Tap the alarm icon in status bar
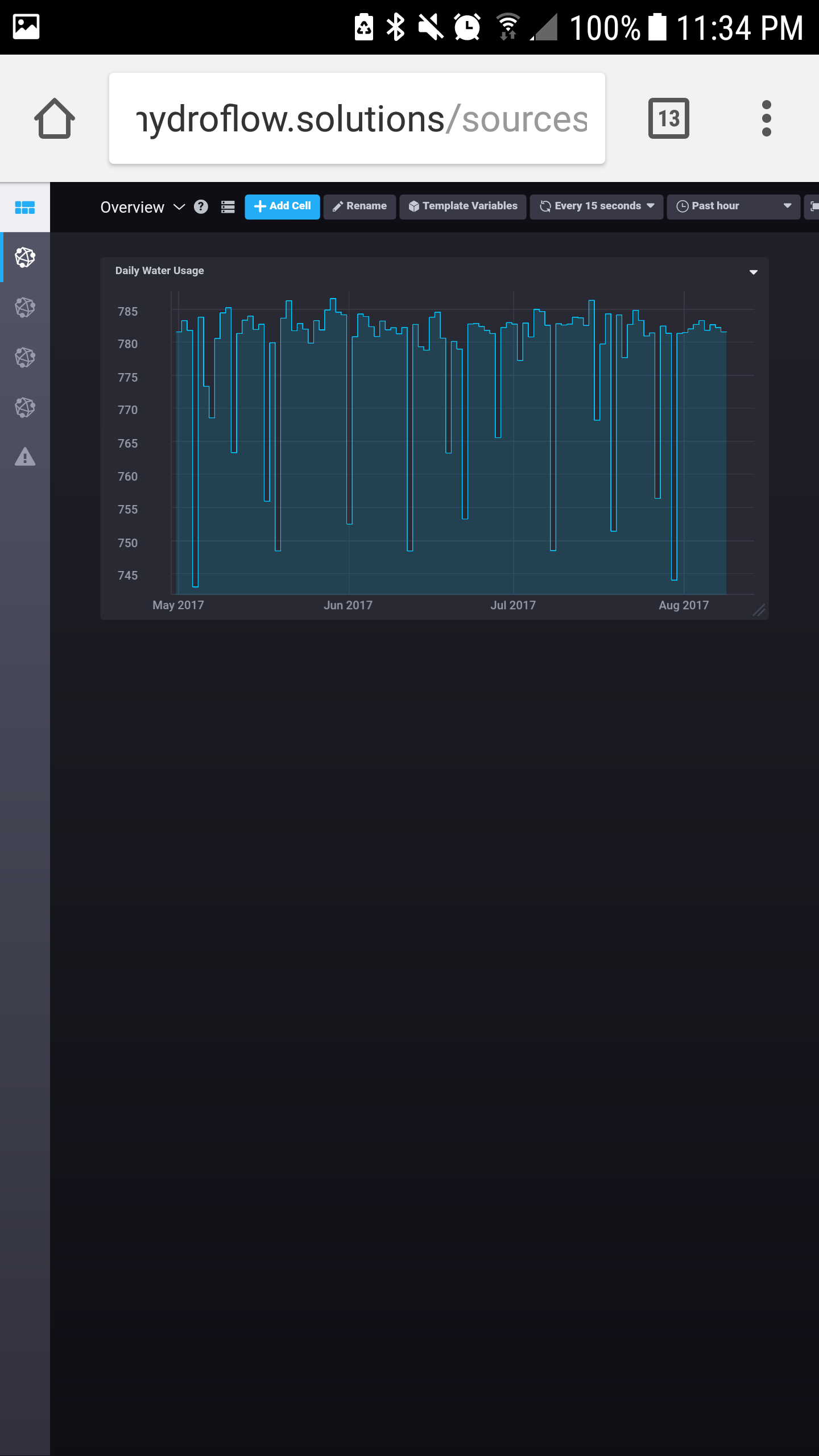819x1456 pixels. [468, 27]
